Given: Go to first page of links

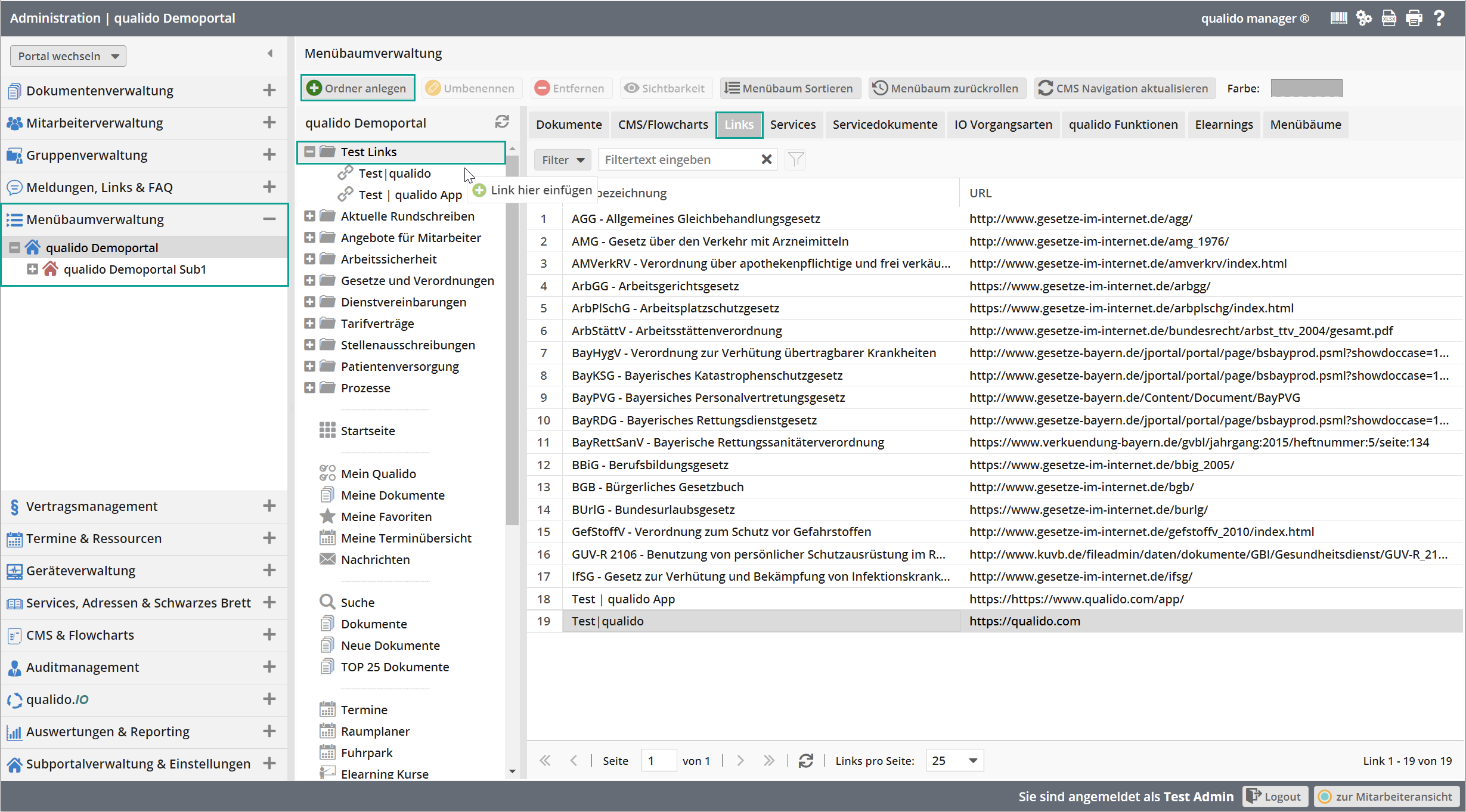Looking at the screenshot, I should (x=545, y=760).
